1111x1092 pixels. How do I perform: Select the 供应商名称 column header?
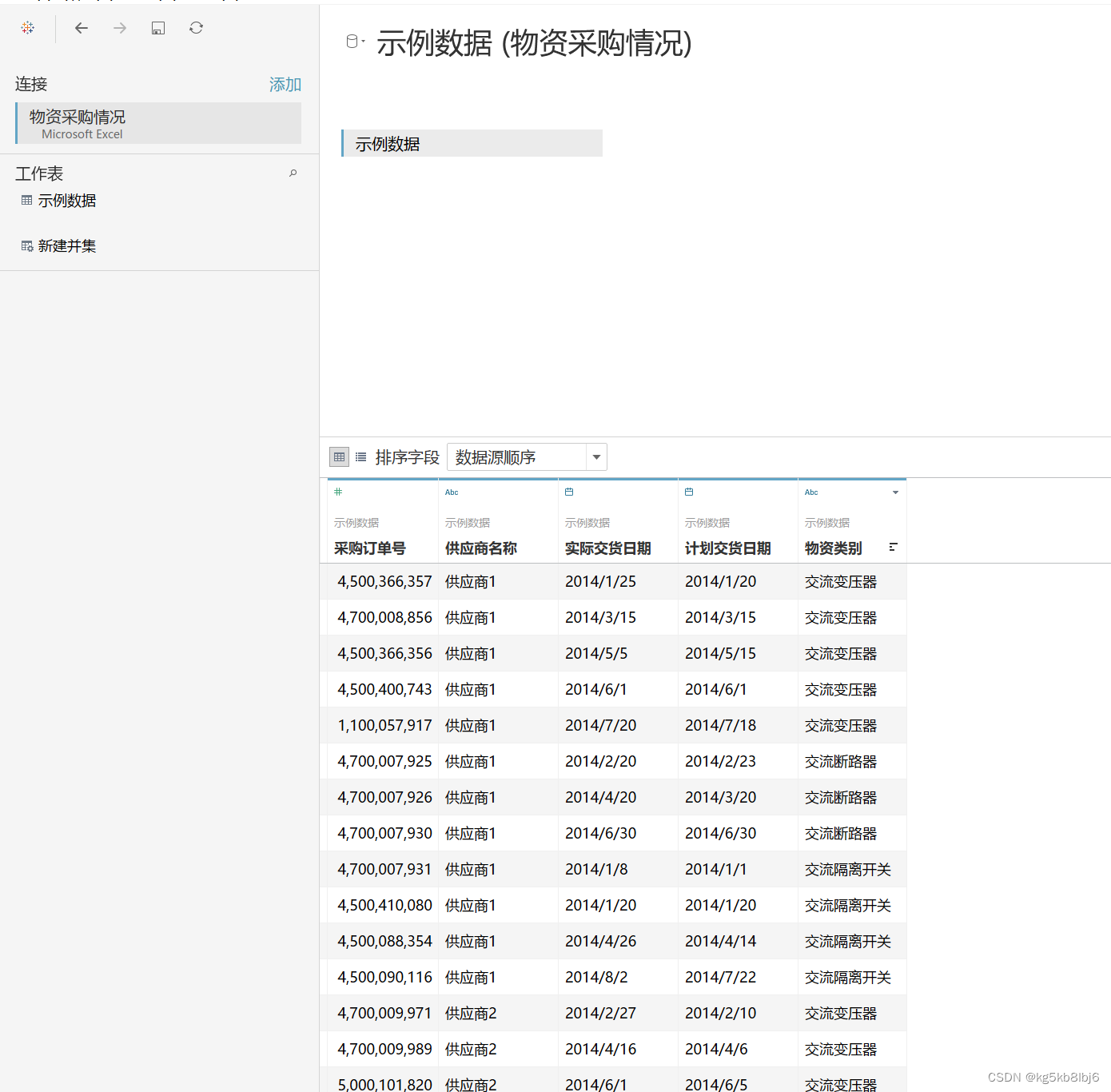481,548
